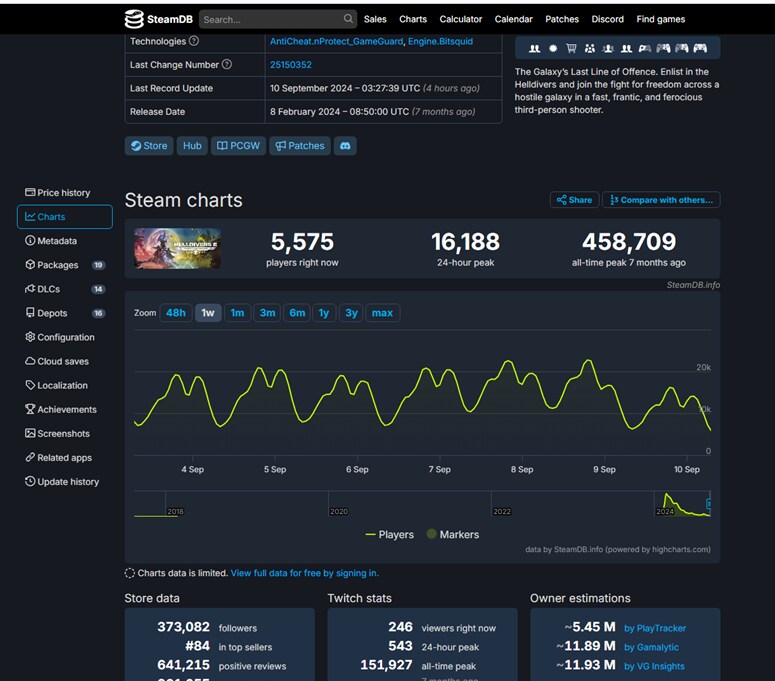This screenshot has height=681, width=775.
Task: Toggle Markers series in chart legend
Action: (452, 535)
